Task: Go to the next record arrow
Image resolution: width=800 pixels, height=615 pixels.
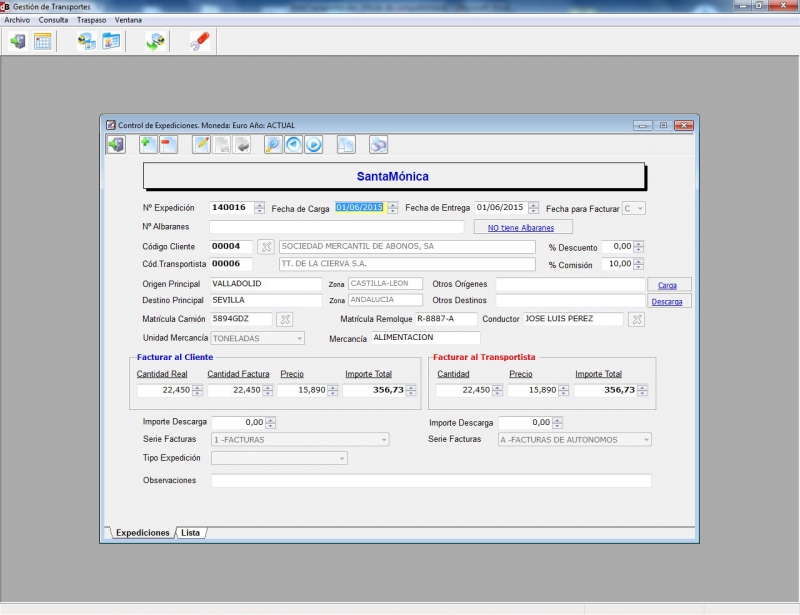Action: point(313,145)
